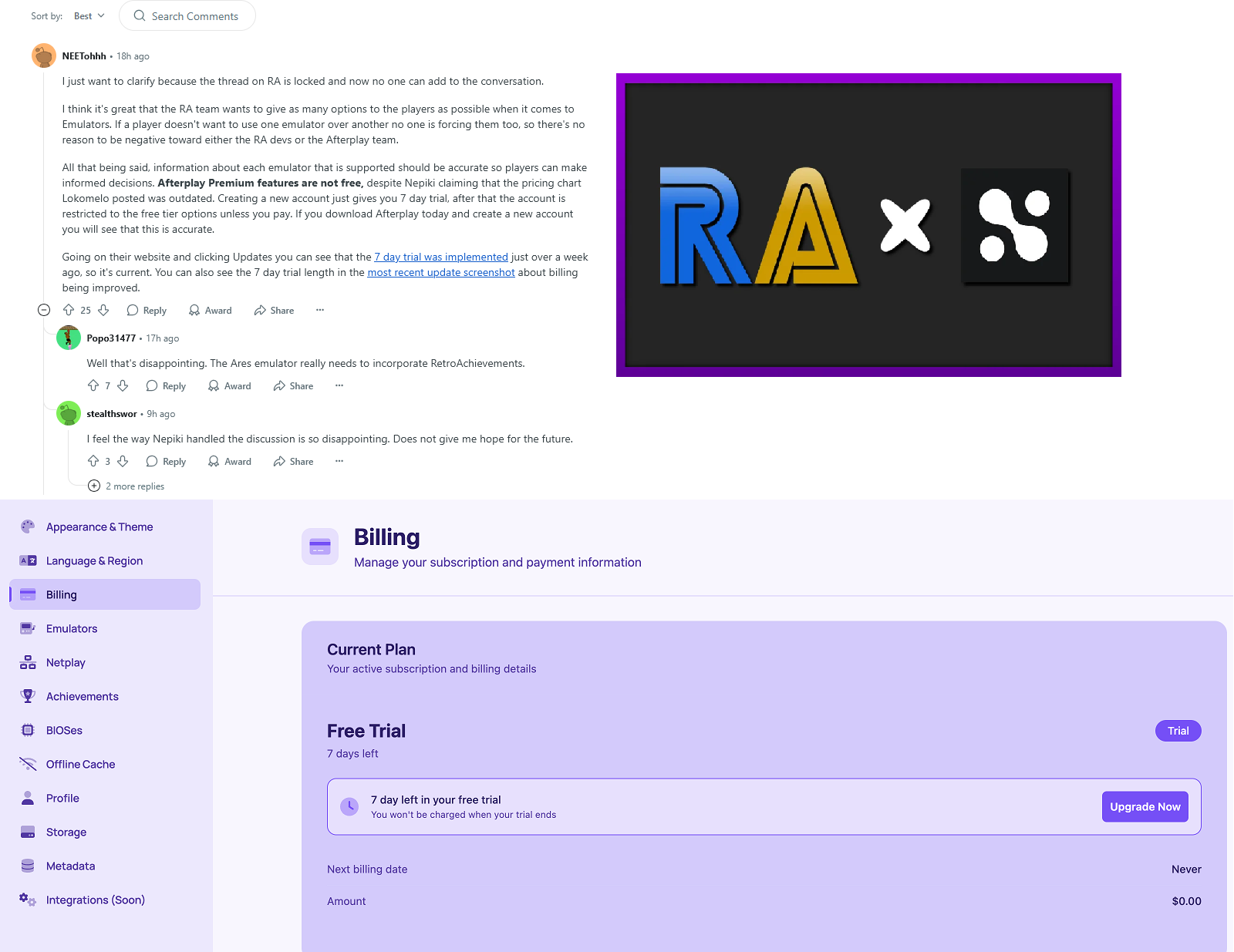
Task: Open the Sort by Best dropdown
Action: tap(89, 16)
